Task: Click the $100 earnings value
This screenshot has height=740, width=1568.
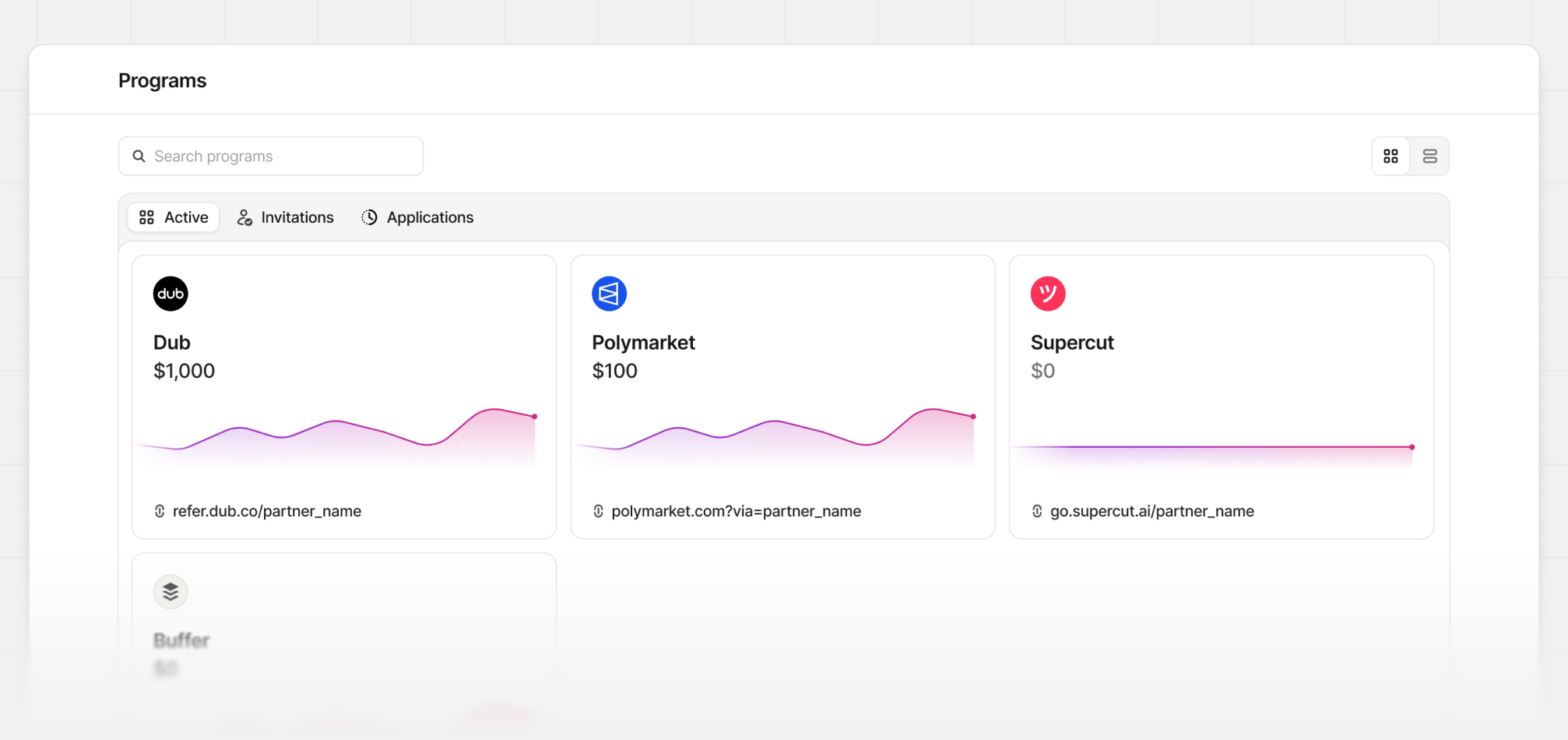Action: click(x=615, y=371)
